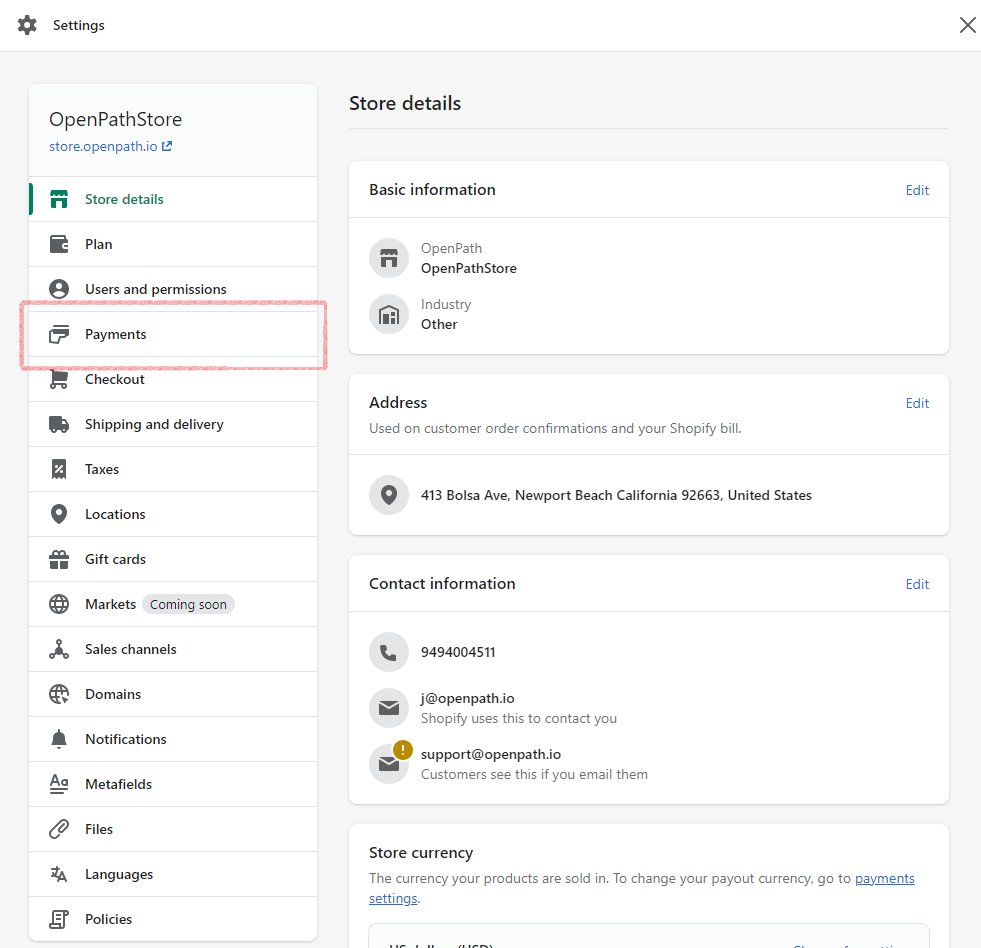Viewport: 981px width, 948px height.
Task: Open the Policies section
Action: (173, 919)
